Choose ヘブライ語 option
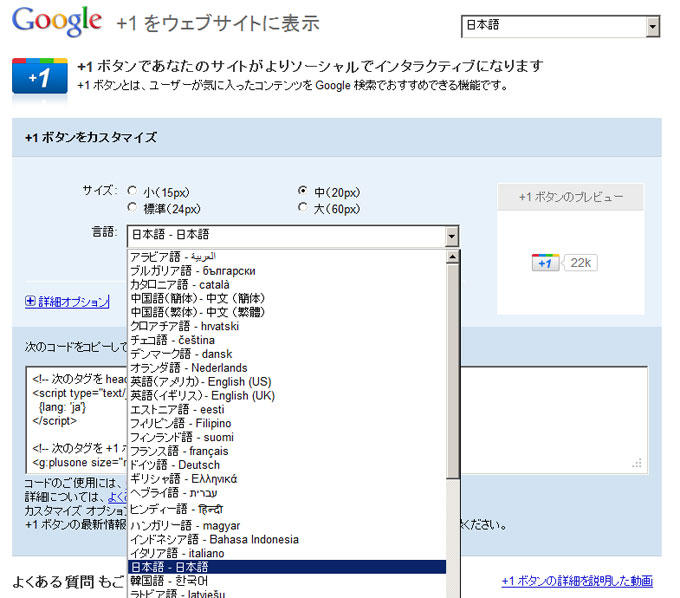The image size is (680, 598). coord(287,493)
